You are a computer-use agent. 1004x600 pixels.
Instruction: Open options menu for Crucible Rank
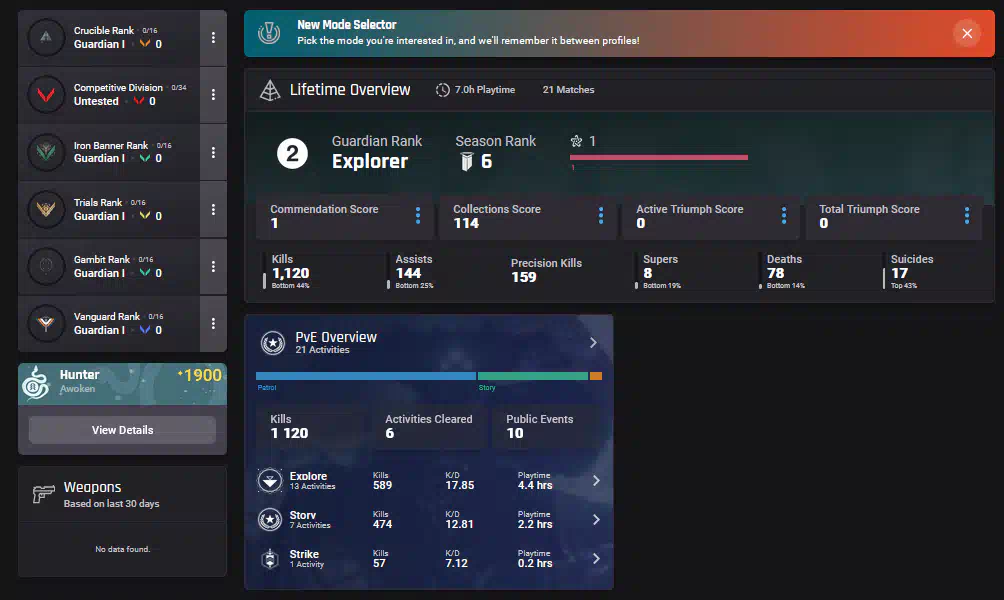[213, 38]
